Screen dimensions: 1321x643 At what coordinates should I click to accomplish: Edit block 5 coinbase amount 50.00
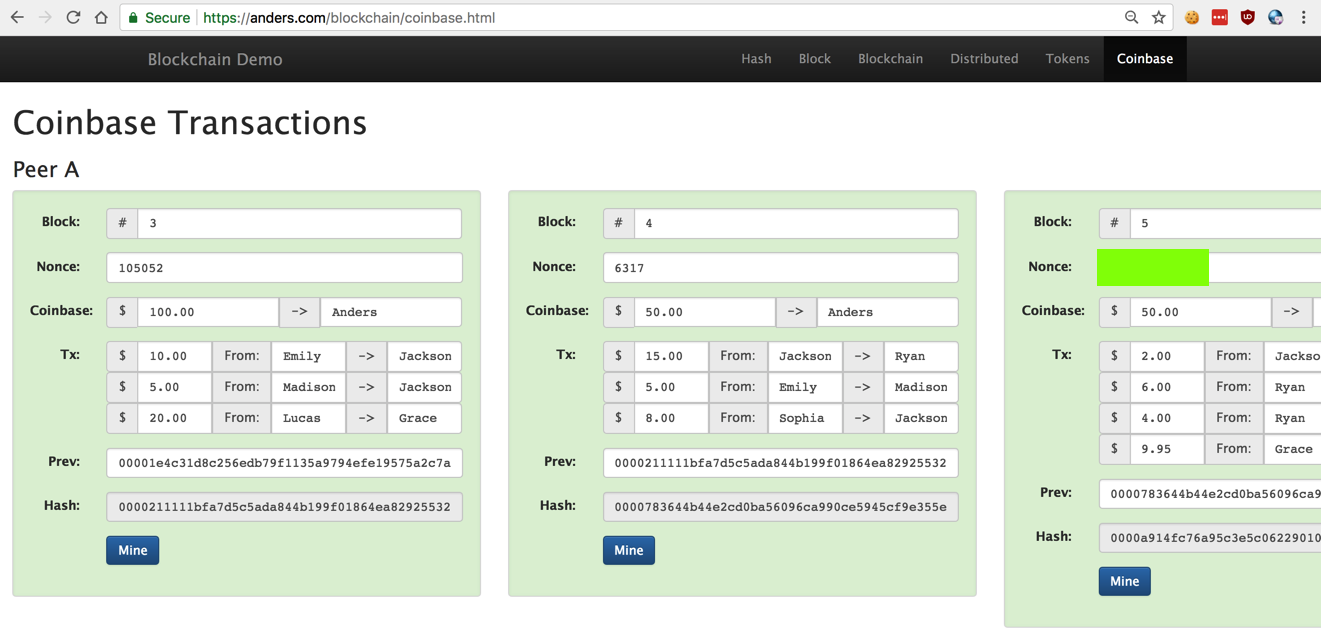(1201, 312)
